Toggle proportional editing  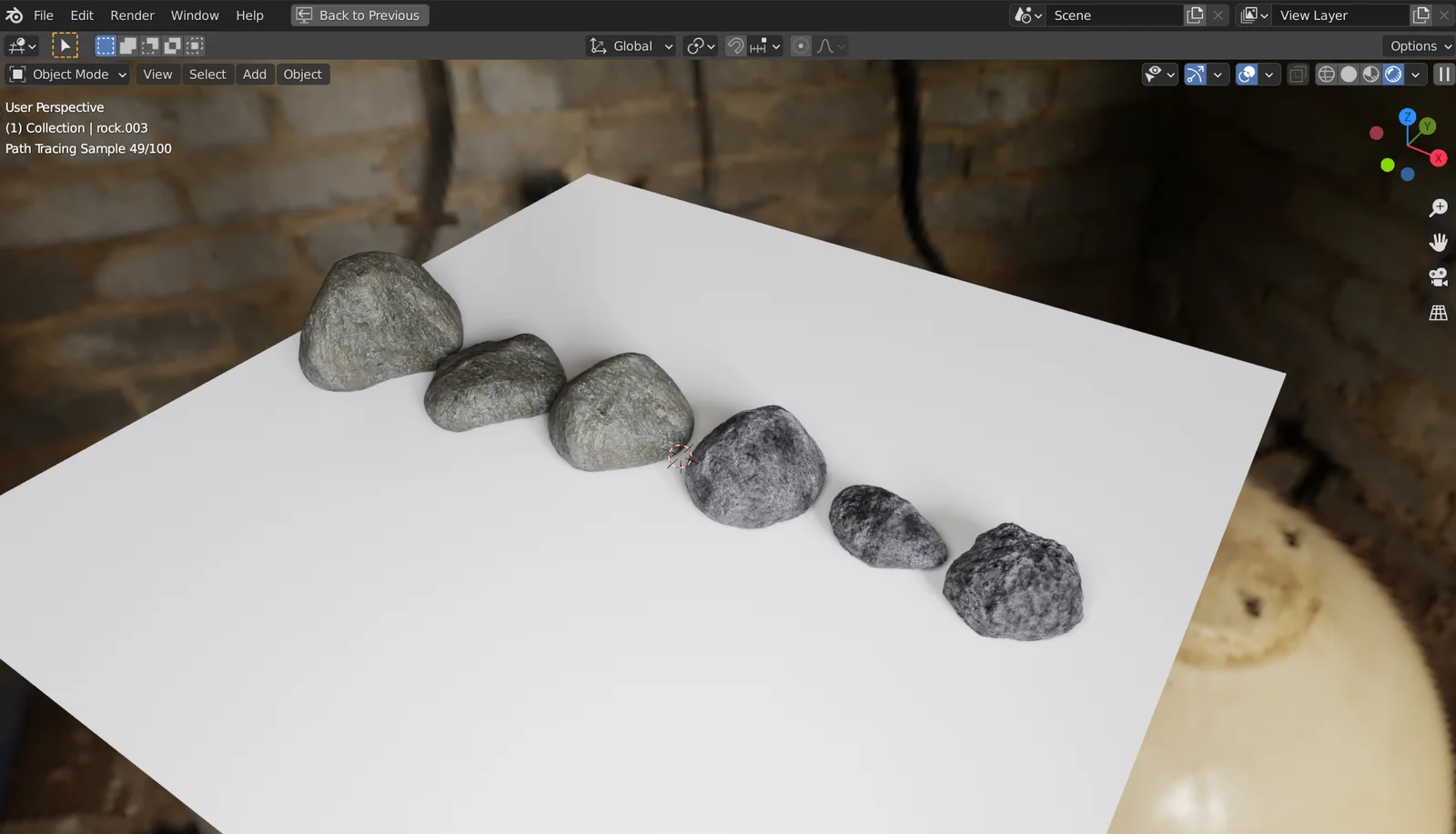[800, 45]
